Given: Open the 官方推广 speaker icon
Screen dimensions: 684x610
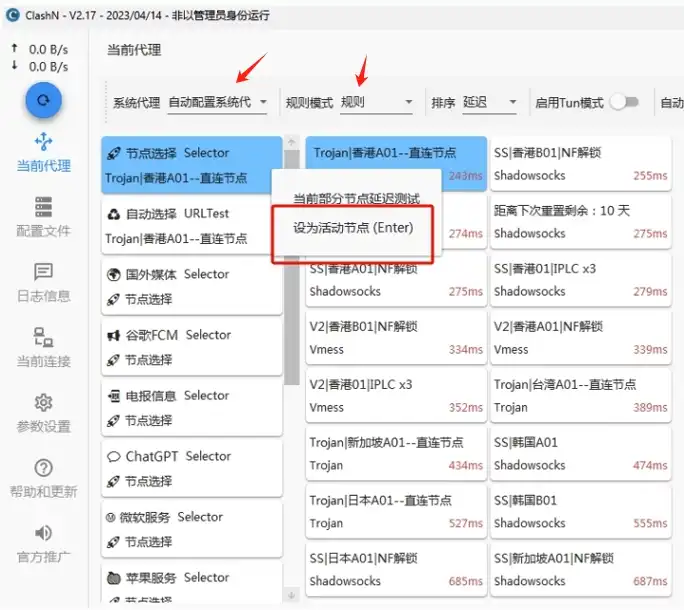Looking at the screenshot, I should coord(44,533).
